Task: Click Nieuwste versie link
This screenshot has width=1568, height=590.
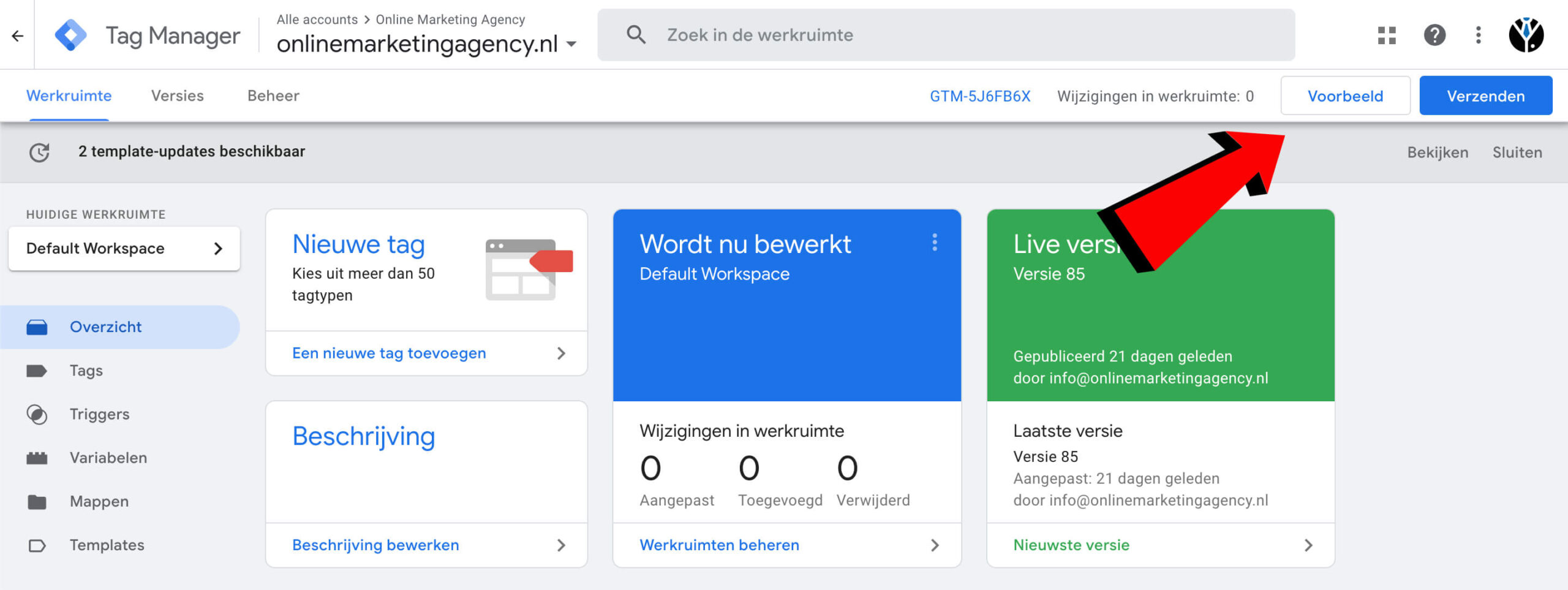Action: point(1071,545)
